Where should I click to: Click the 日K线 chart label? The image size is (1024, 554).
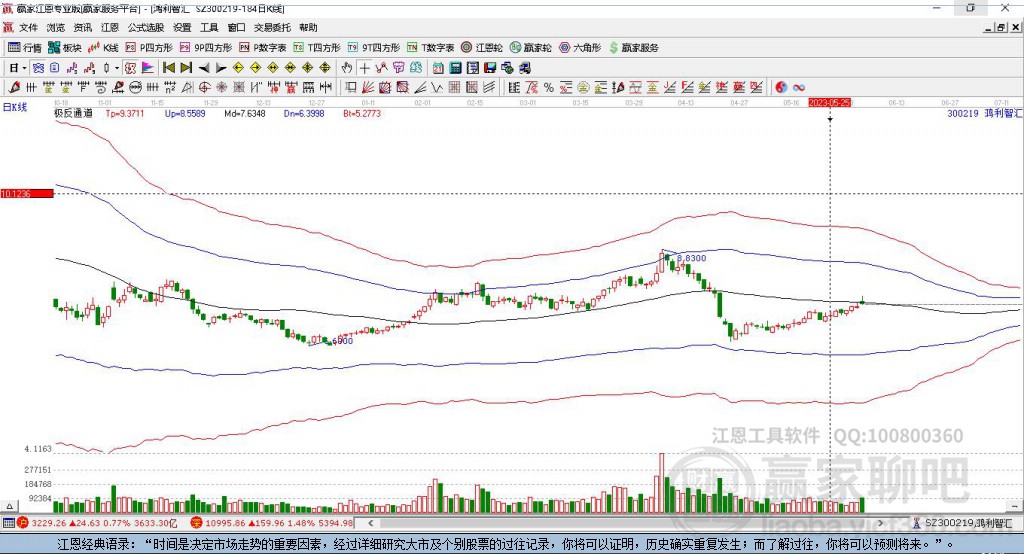pyautogui.click(x=15, y=107)
